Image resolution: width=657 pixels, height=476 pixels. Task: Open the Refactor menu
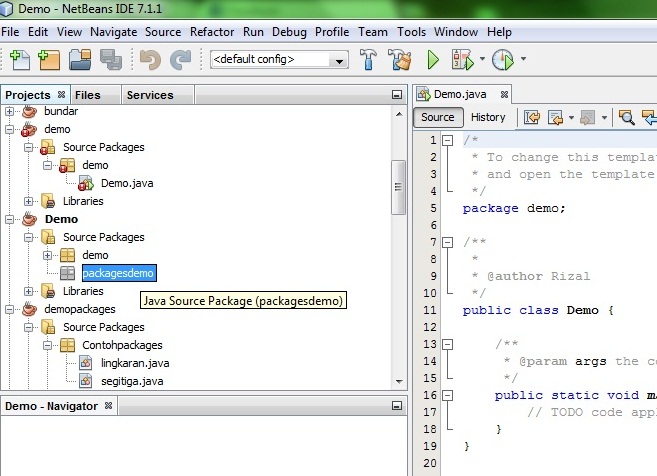[212, 32]
